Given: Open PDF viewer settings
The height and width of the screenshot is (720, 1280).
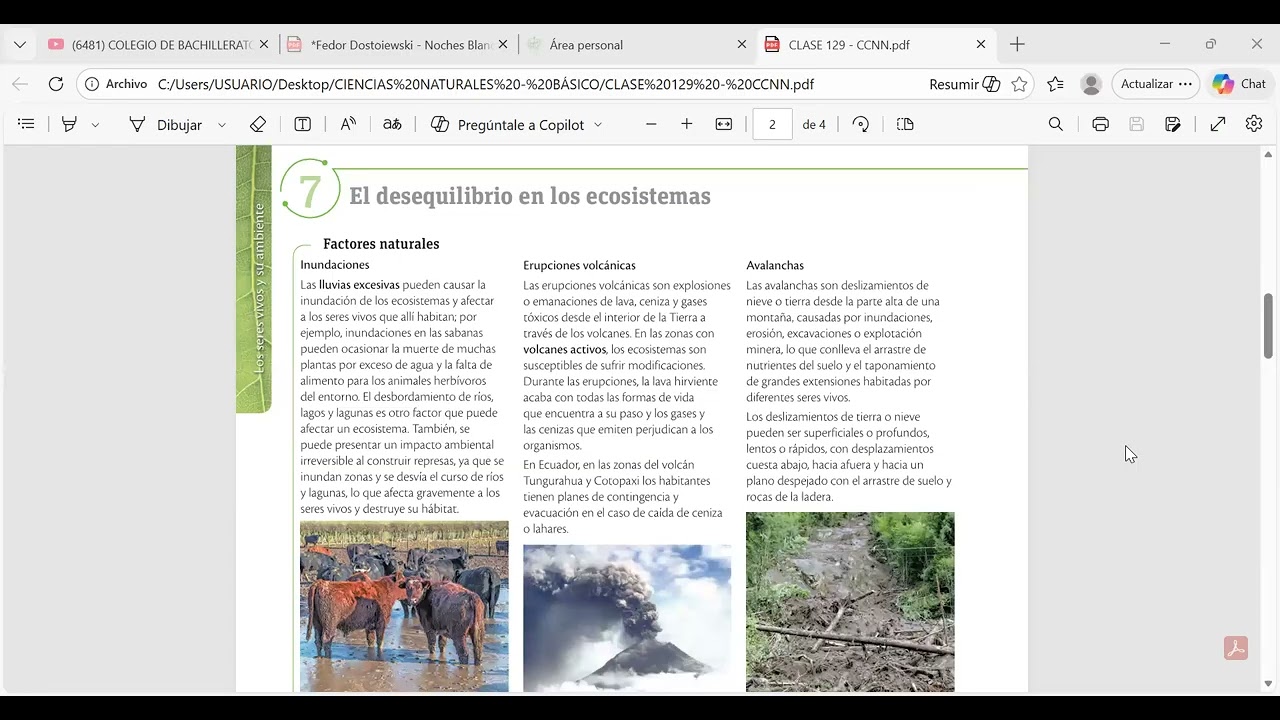Looking at the screenshot, I should click(1254, 124).
